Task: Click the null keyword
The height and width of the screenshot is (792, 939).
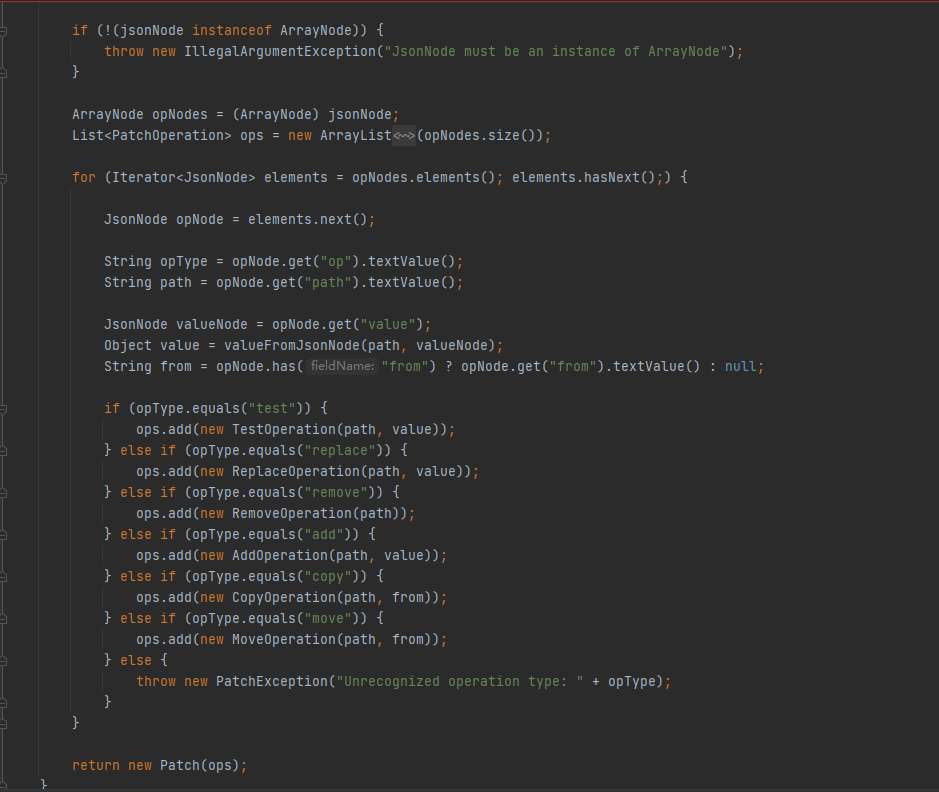Action: coord(741,366)
